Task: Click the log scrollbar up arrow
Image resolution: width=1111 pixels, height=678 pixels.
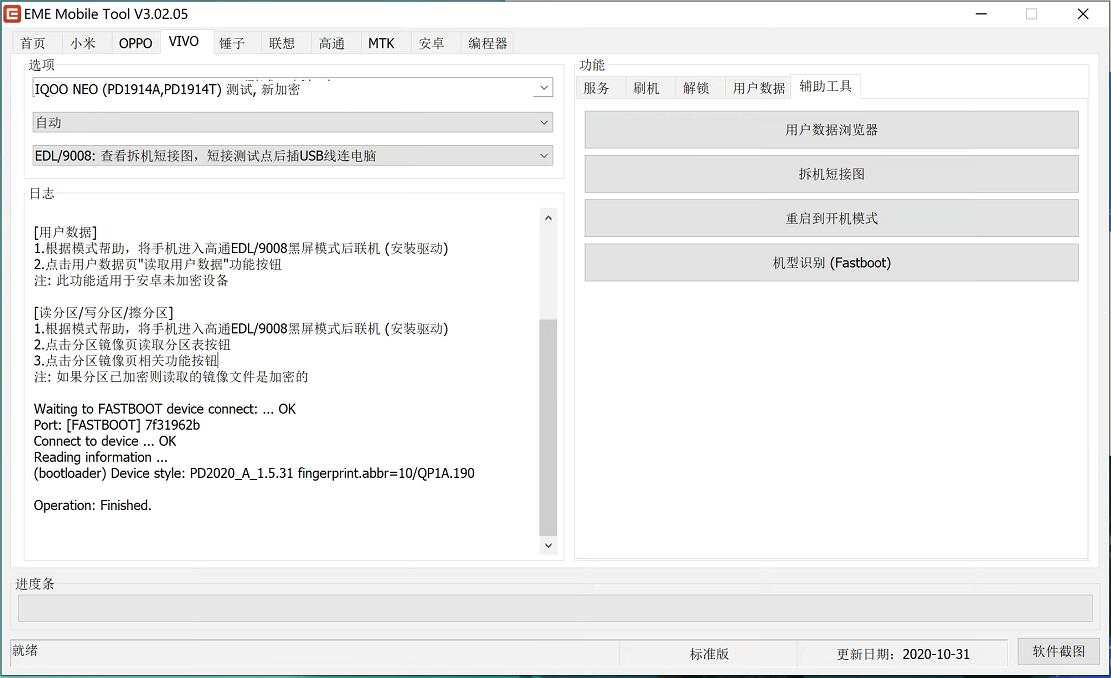Action: (548, 218)
